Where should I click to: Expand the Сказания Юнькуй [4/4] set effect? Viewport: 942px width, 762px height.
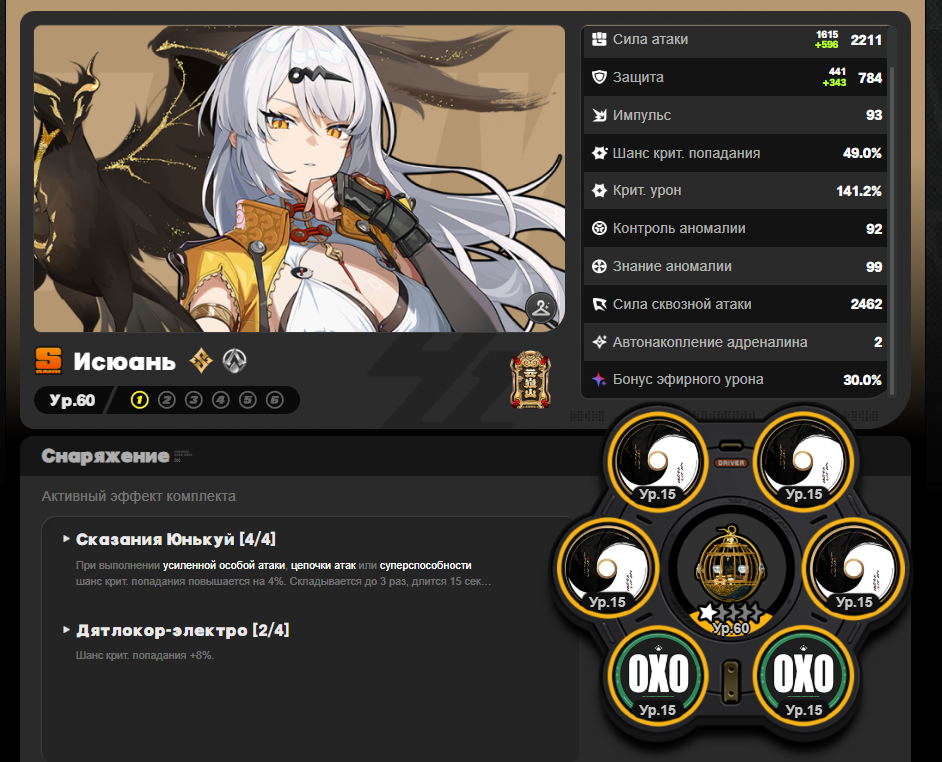pos(170,539)
